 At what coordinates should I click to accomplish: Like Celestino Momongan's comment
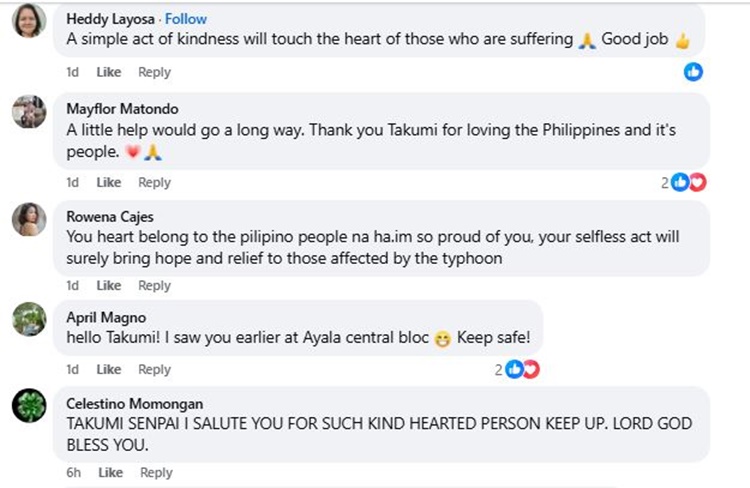tap(110, 472)
